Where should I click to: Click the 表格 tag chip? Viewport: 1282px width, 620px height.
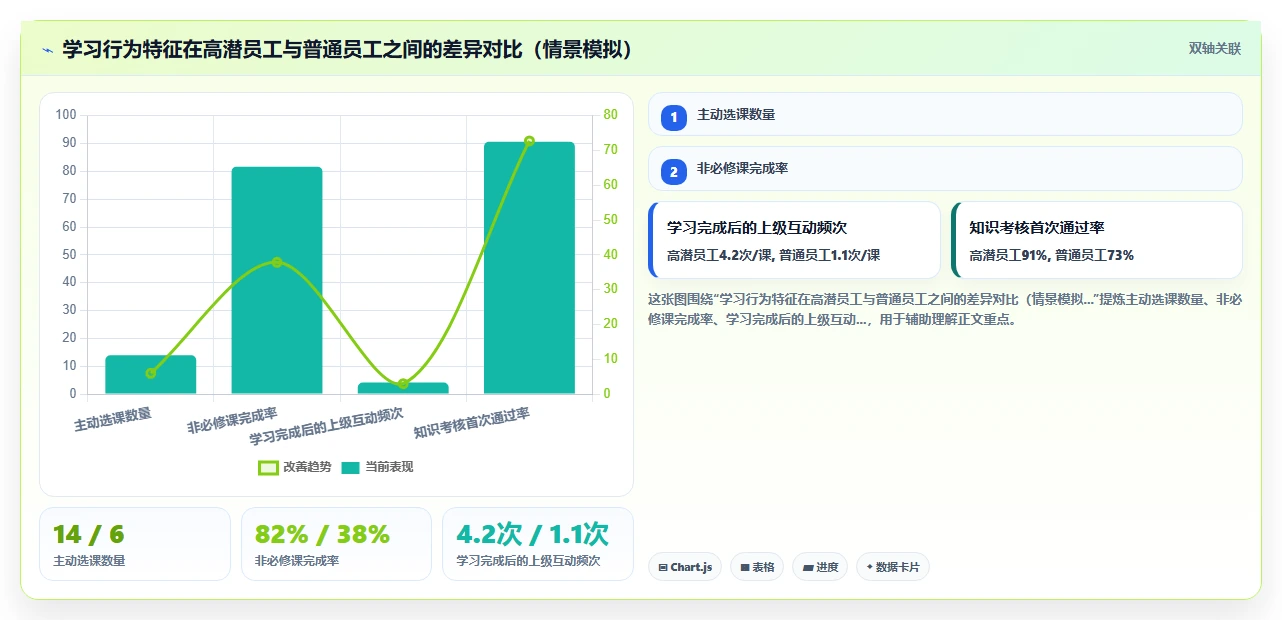(757, 567)
